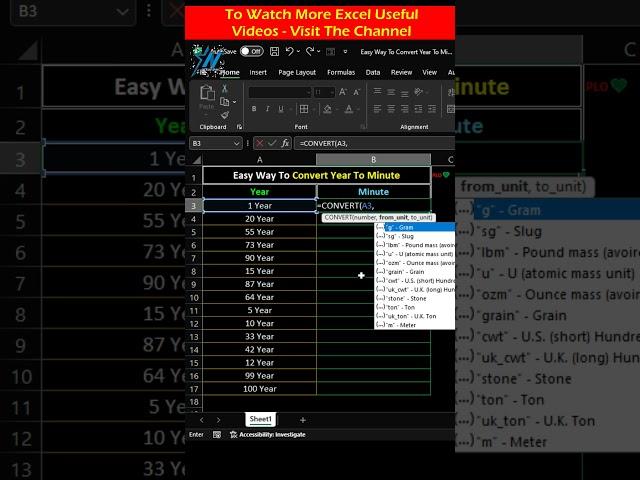Click the Middle Align icon
Image resolution: width=640 pixels, height=480 pixels.
click(x=391, y=92)
